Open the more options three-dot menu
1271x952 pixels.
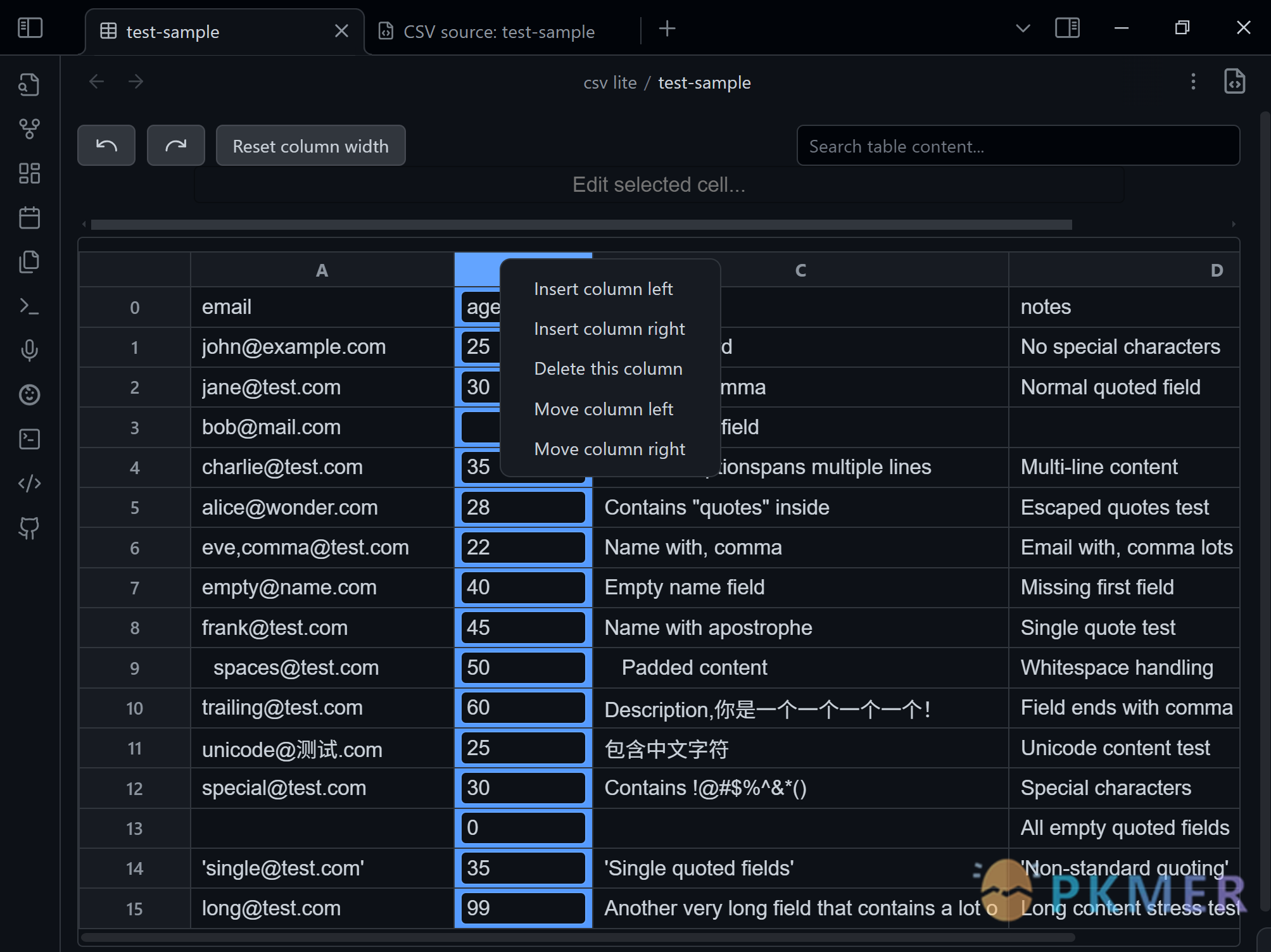point(1192,81)
